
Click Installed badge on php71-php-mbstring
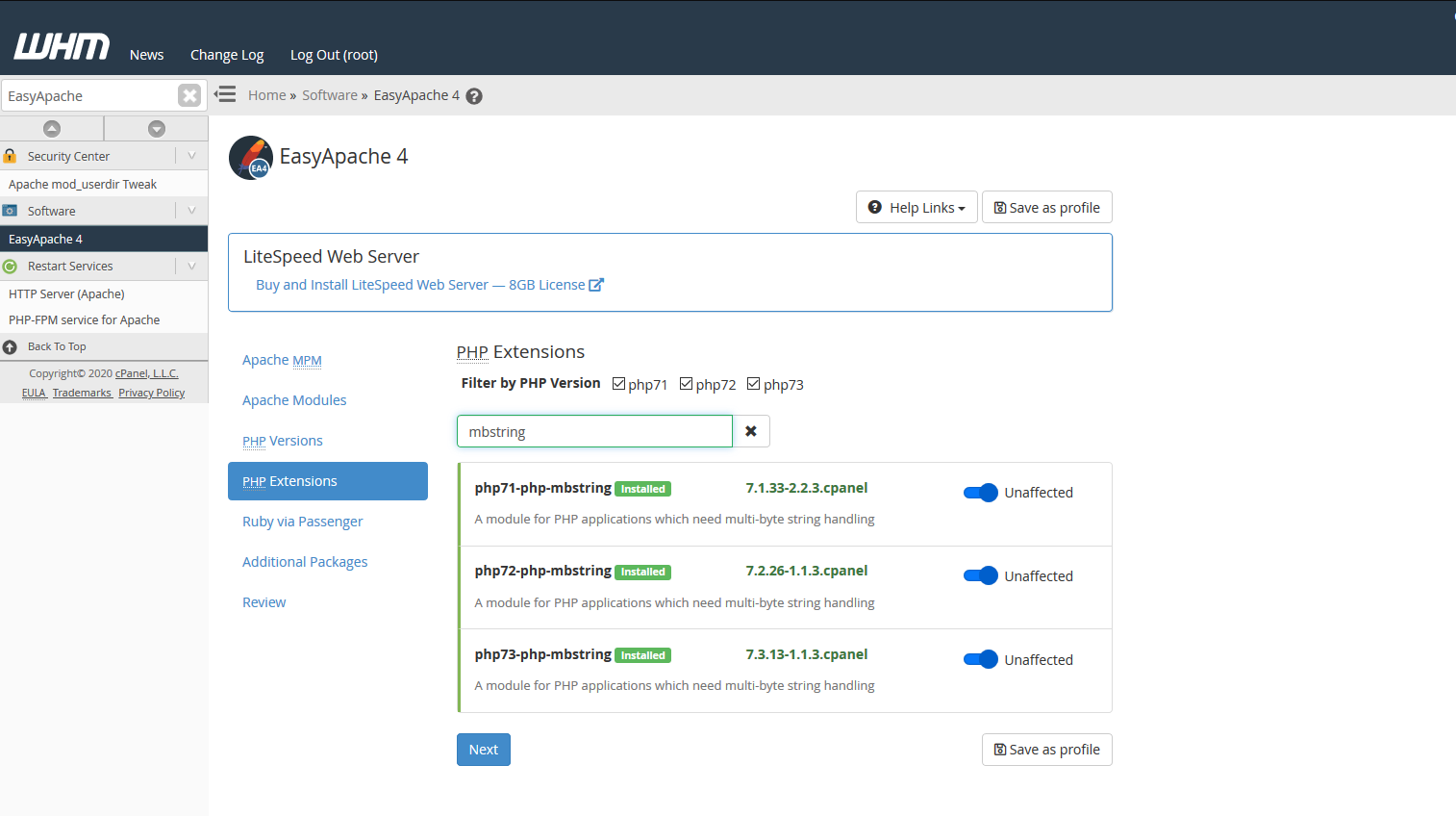tap(643, 489)
